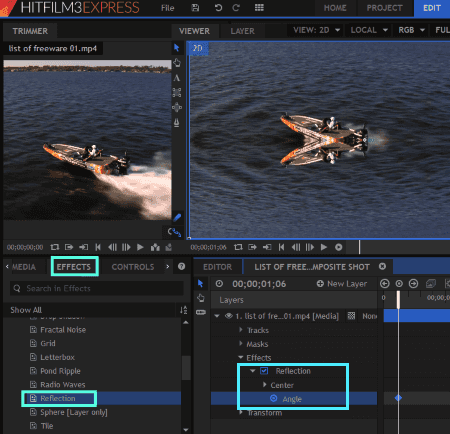Expand the Center property

click(265, 385)
